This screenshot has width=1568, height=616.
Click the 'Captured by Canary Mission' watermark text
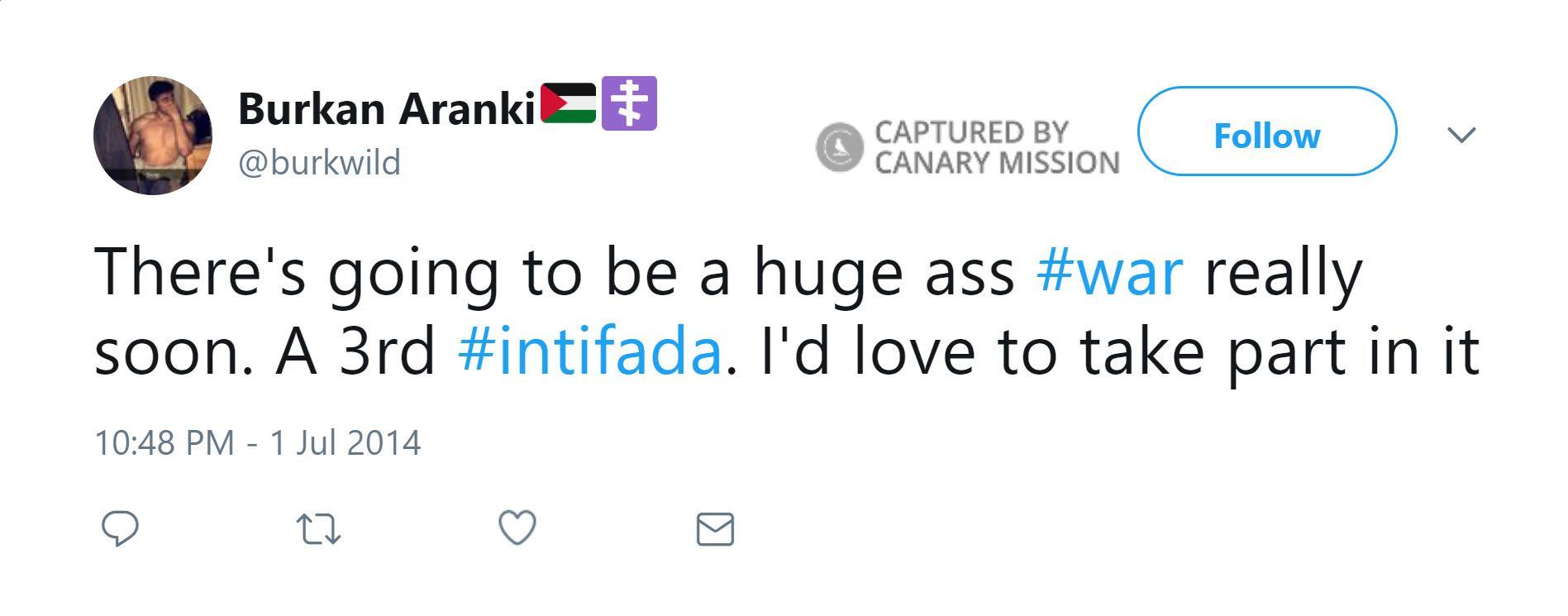(x=996, y=147)
